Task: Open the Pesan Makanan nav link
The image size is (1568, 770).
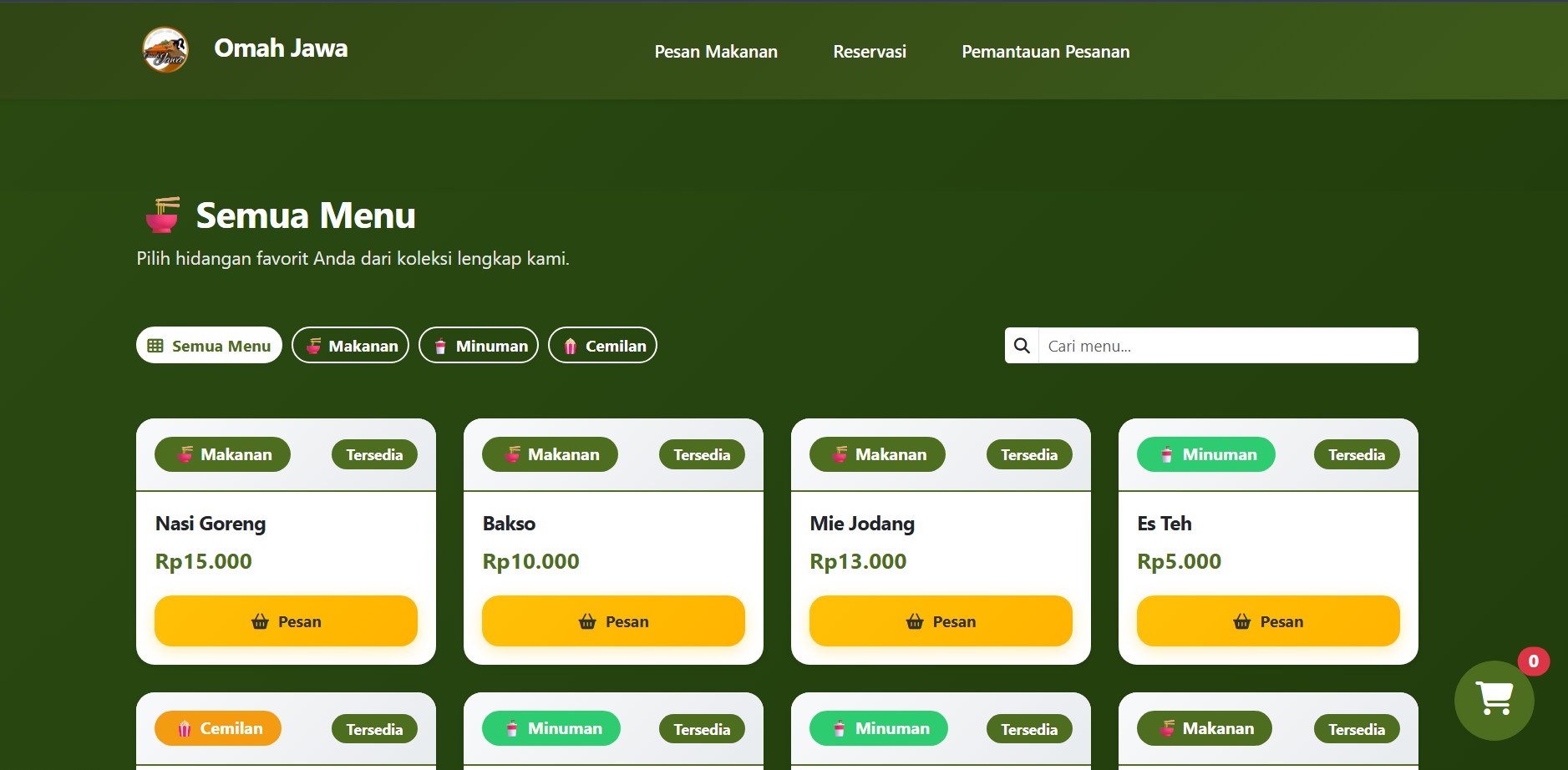Action: pyautogui.click(x=716, y=52)
